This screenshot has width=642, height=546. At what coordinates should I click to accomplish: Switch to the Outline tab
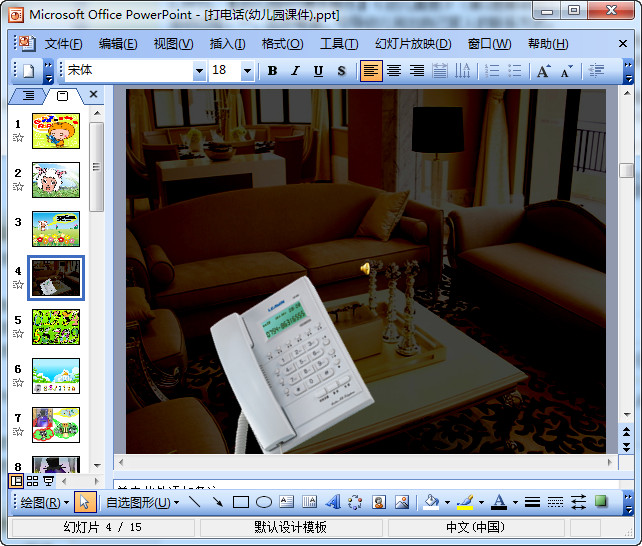(x=28, y=96)
